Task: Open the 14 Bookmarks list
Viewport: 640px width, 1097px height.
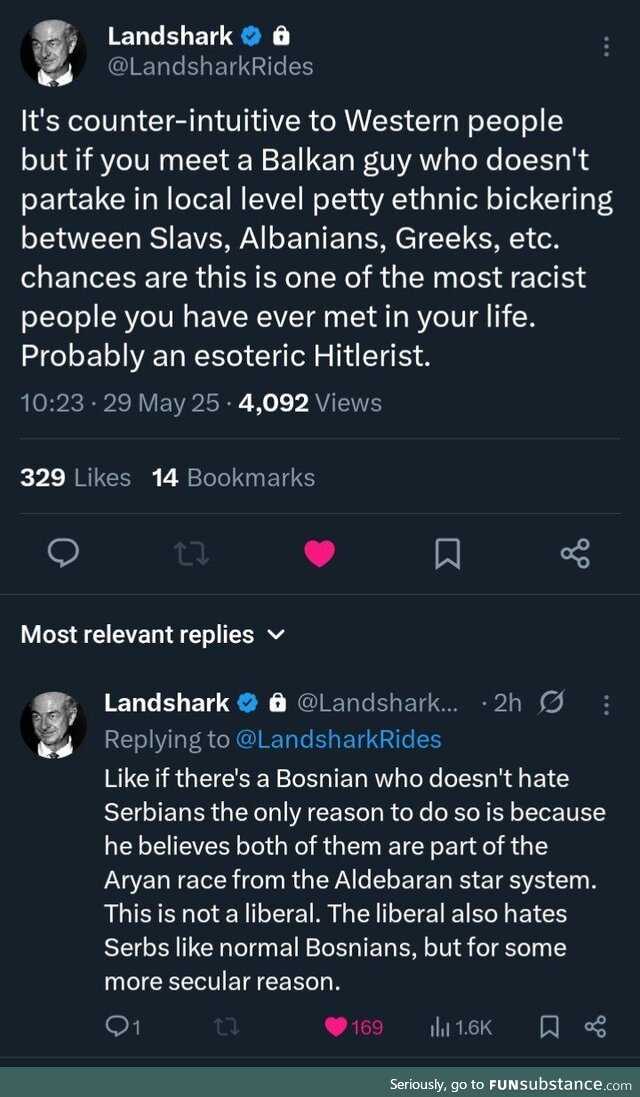Action: pos(233,478)
